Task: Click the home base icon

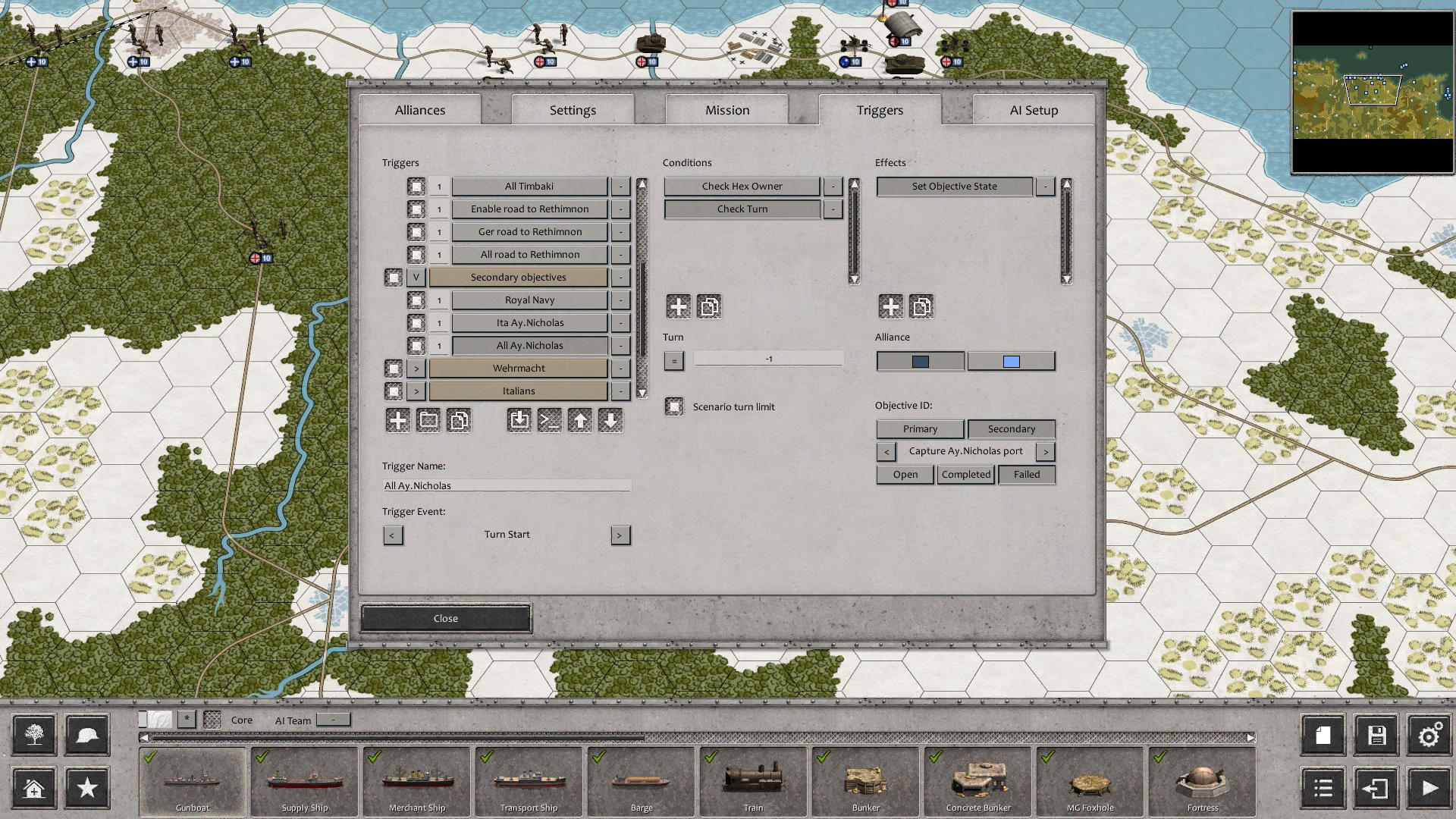Action: tap(34, 788)
